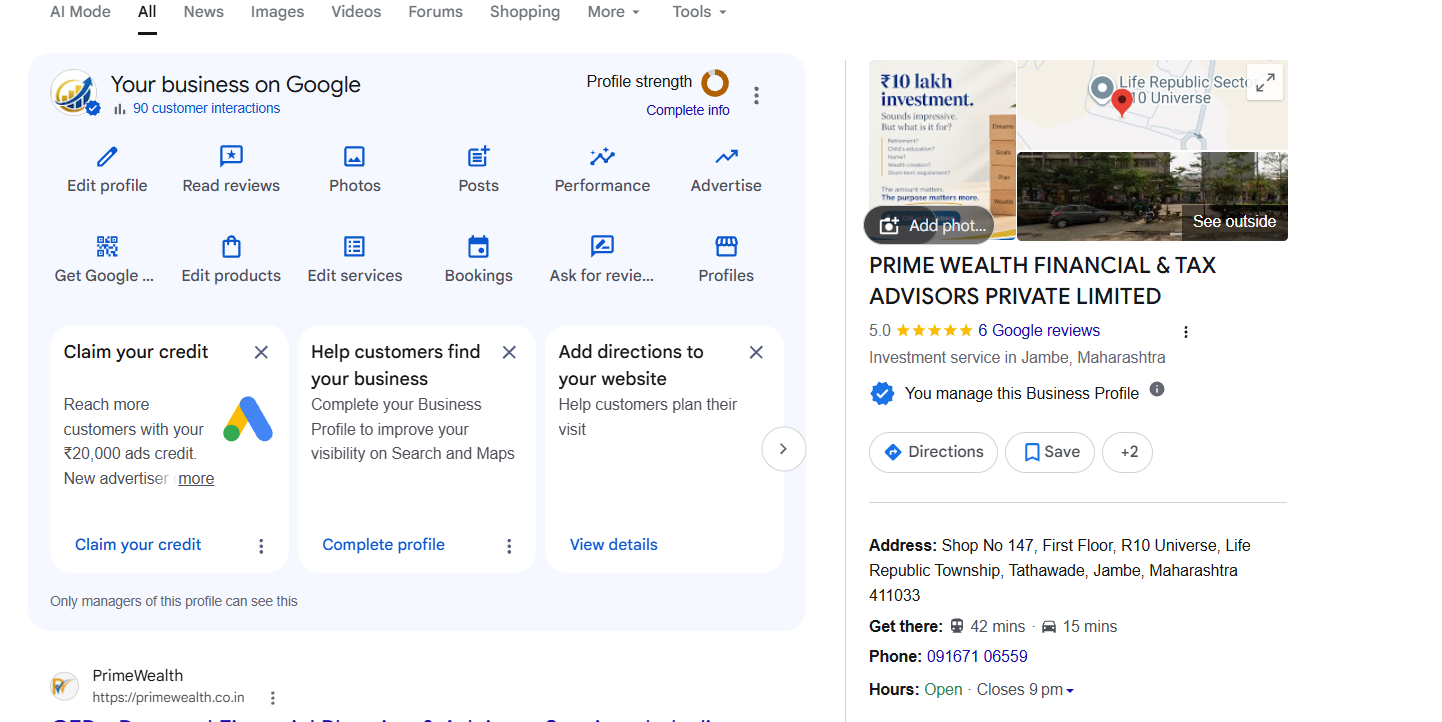The image size is (1442, 722).
Task: Dismiss Help customers find your business card
Action: 509,352
